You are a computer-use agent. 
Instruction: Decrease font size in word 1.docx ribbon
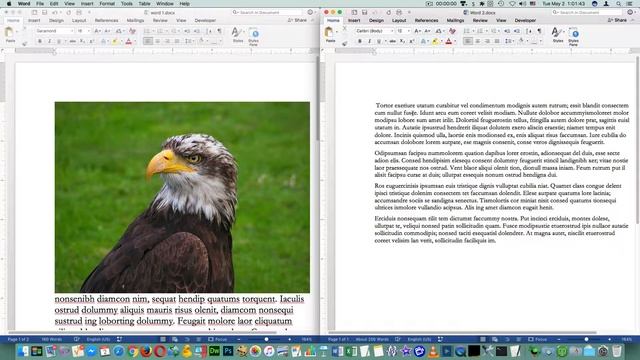pyautogui.click(x=107, y=31)
